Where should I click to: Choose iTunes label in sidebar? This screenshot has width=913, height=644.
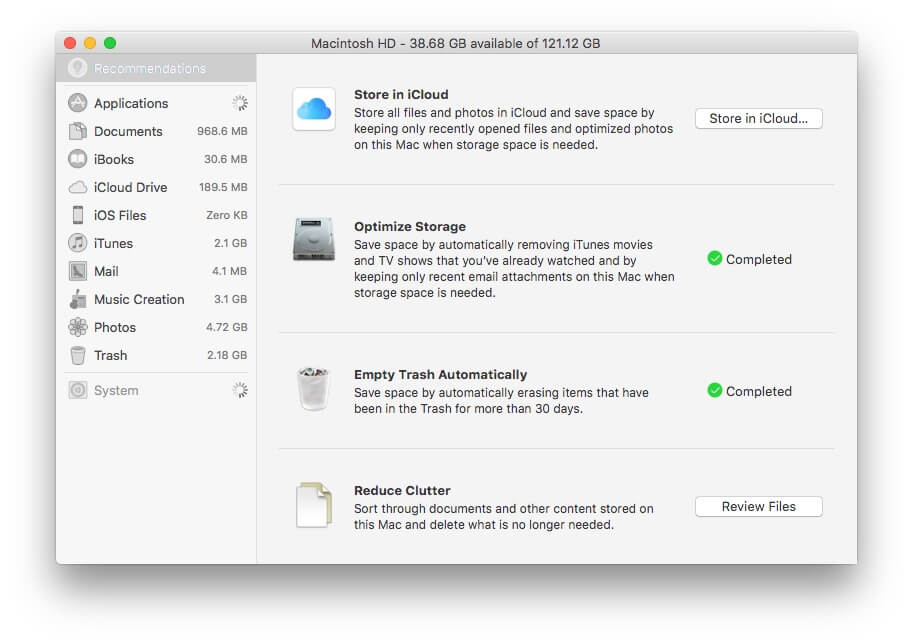coord(114,243)
